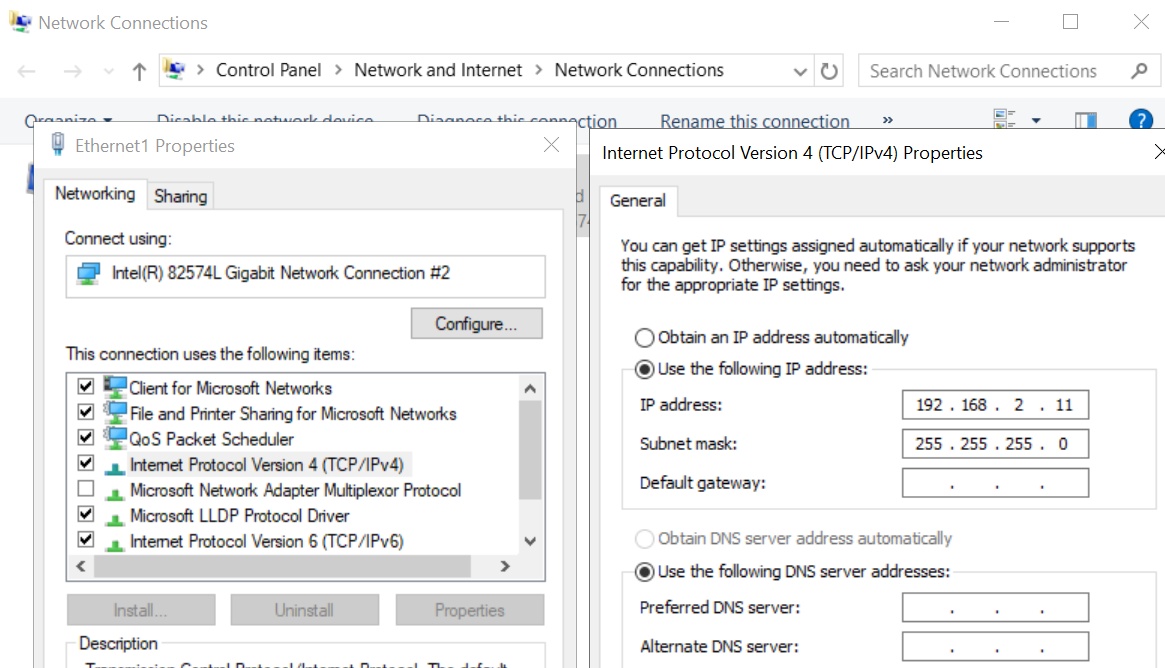The width and height of the screenshot is (1165, 668).
Task: Expand the chevron before Control Panel
Action: click(200, 70)
